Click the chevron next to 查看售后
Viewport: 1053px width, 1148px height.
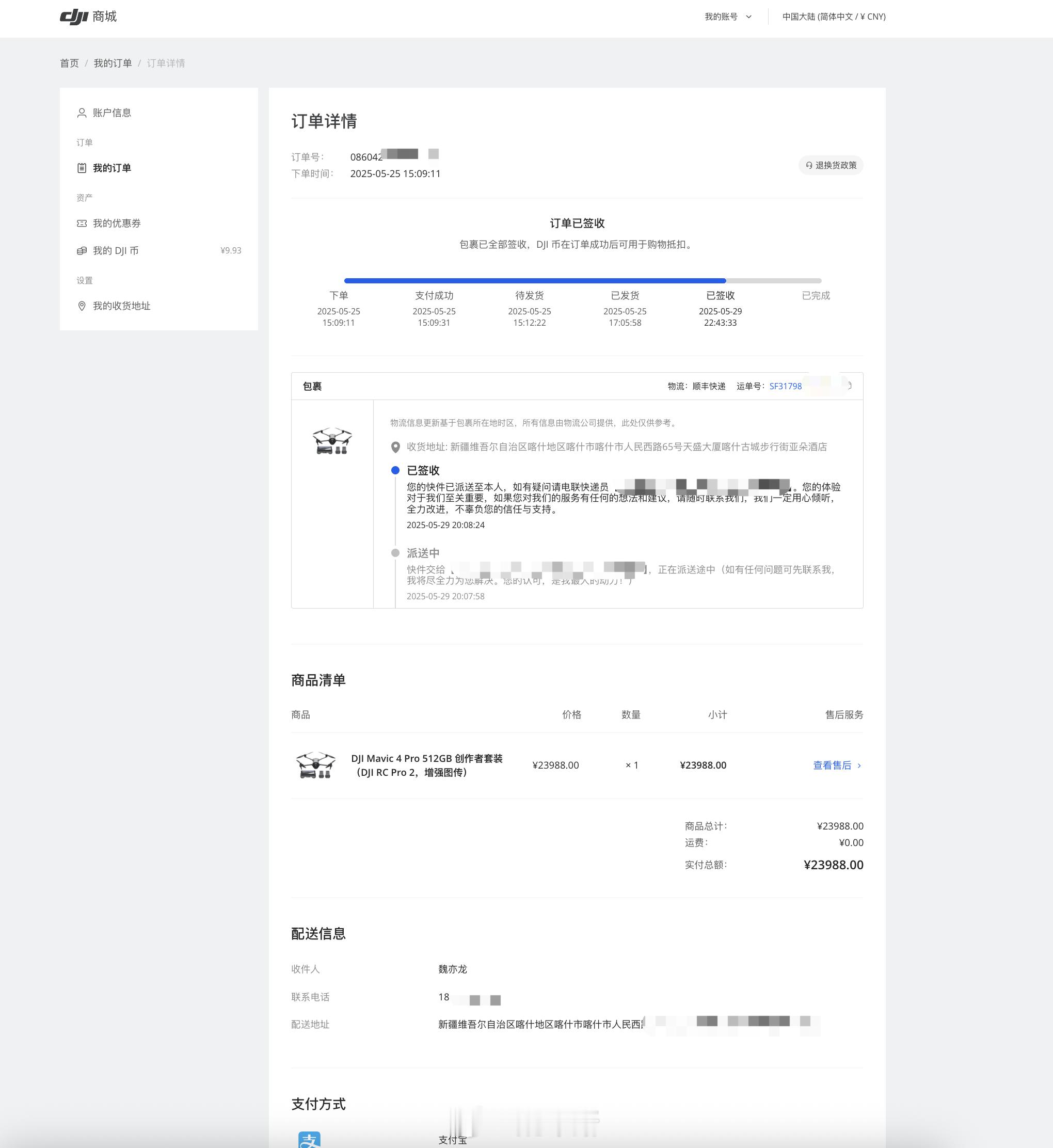(x=859, y=766)
